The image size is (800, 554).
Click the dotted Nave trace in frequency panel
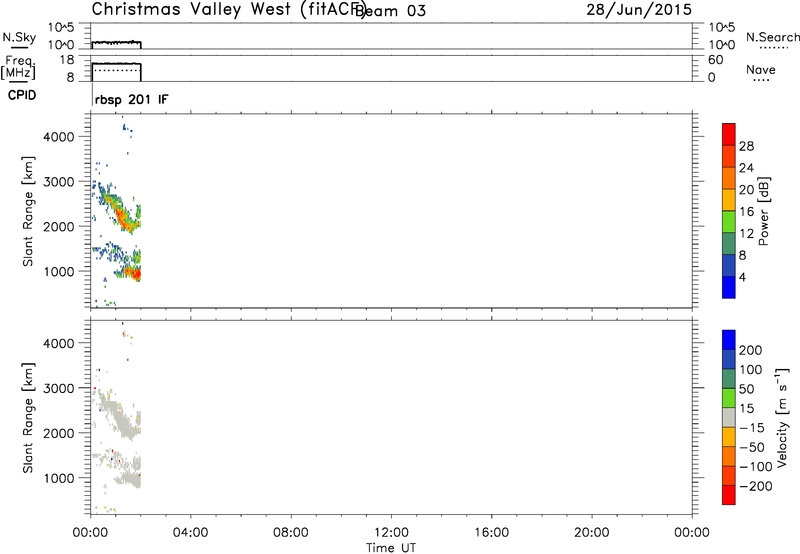tap(116, 70)
